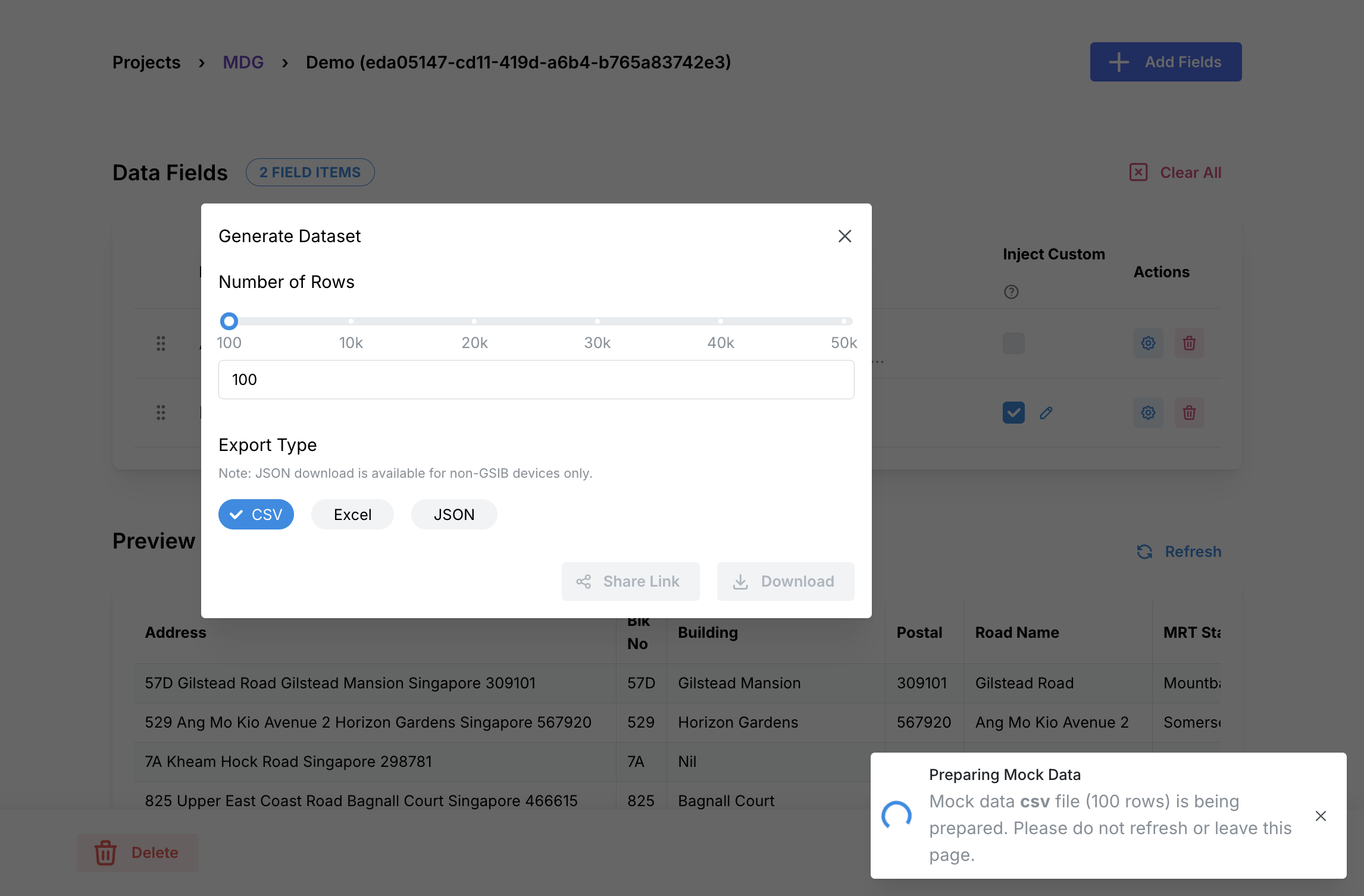Click the Download button
Viewport: 1364px width, 896px height.
[786, 581]
